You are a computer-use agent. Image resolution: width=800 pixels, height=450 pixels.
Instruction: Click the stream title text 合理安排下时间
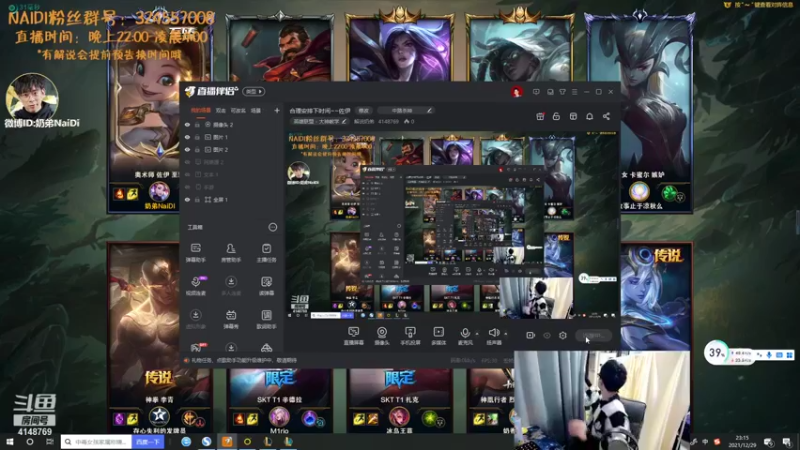(x=320, y=111)
